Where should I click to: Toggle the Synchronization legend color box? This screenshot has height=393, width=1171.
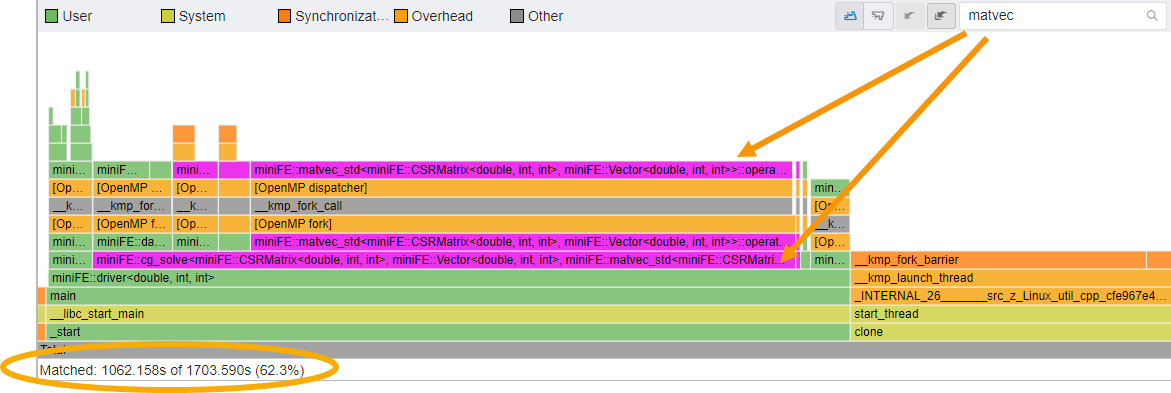tap(285, 16)
